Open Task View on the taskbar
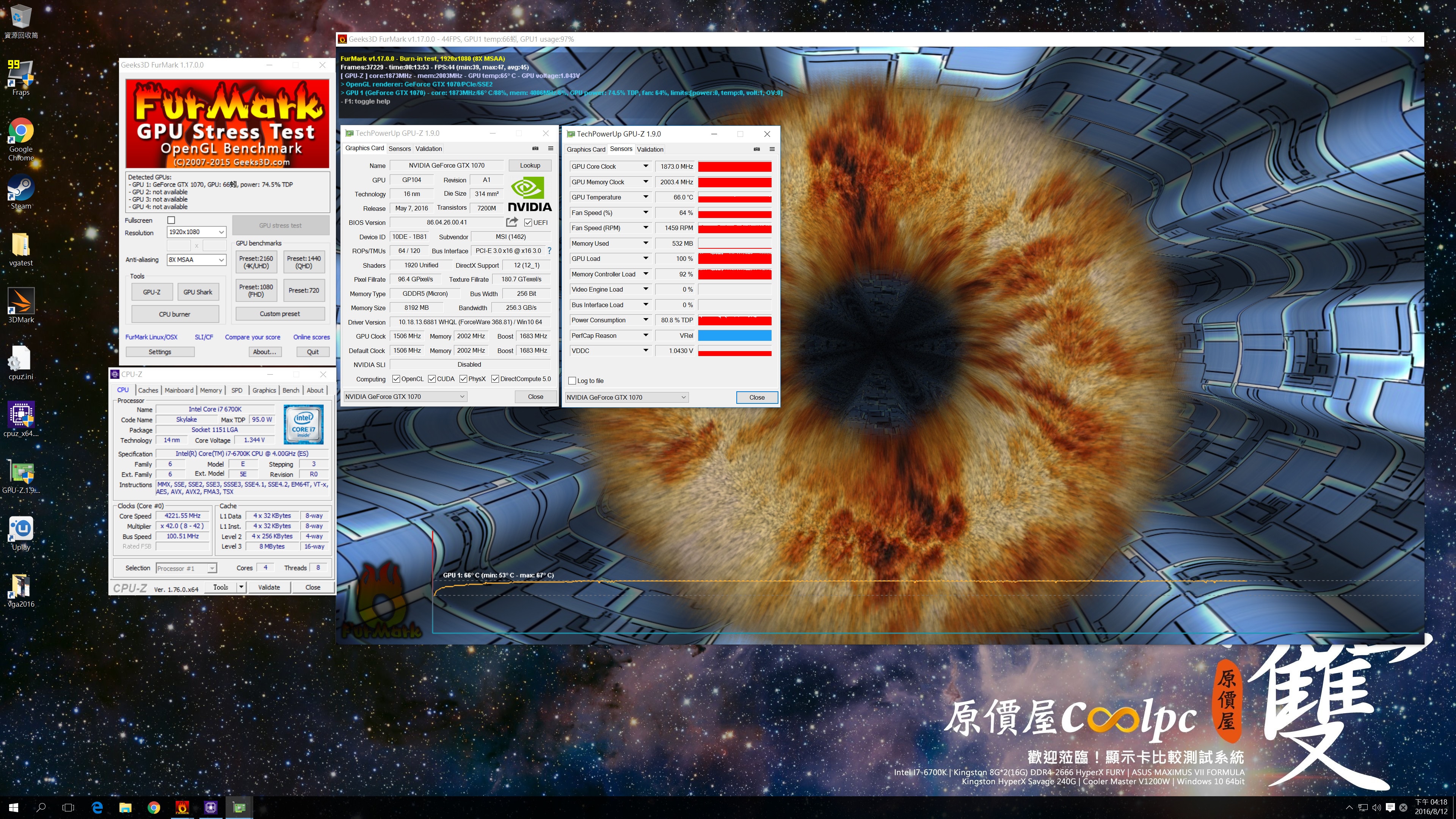 click(68, 808)
